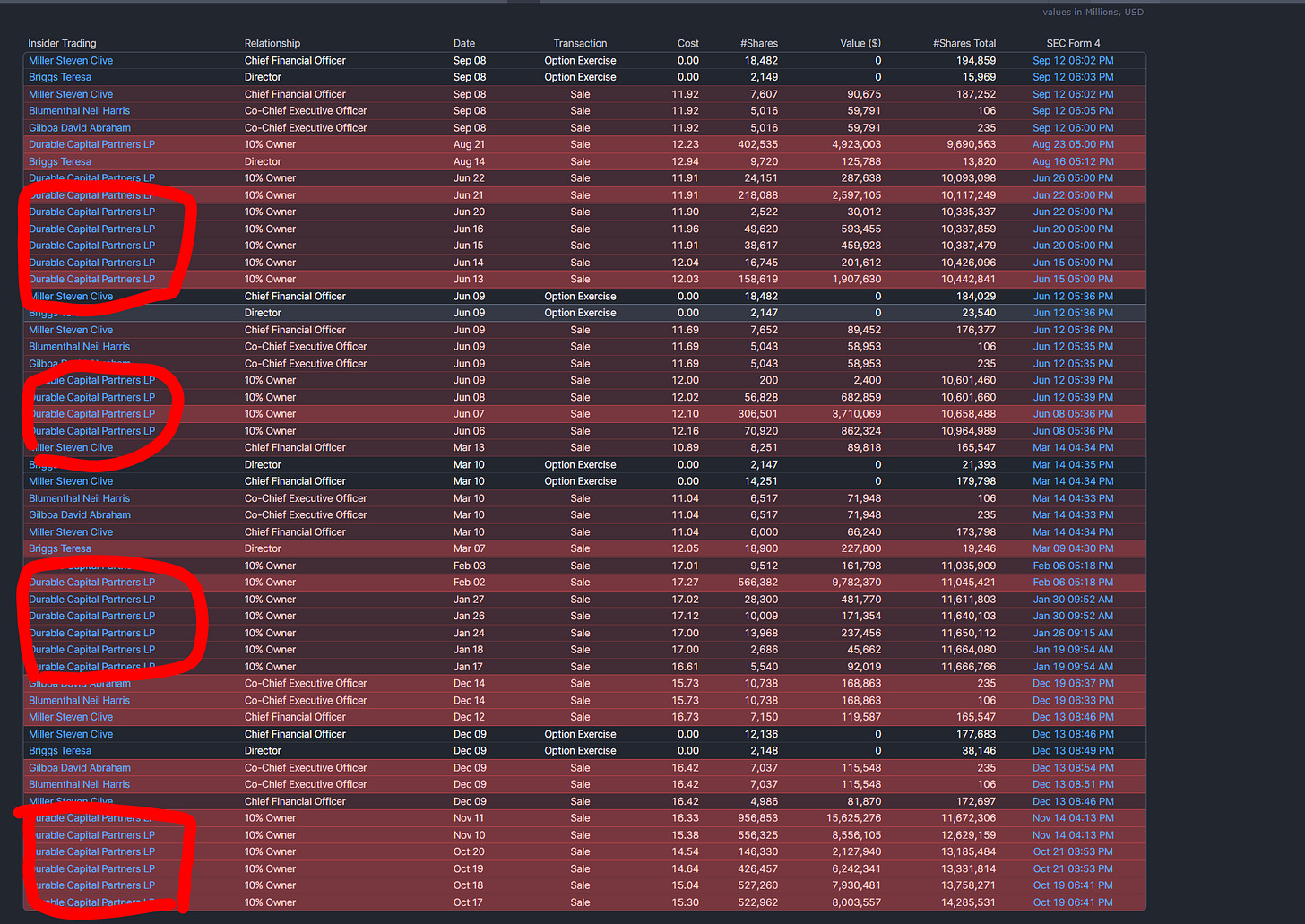Open Briggs Teresa in the Aug 14 row
This screenshot has height=924, width=1305.
(x=60, y=161)
